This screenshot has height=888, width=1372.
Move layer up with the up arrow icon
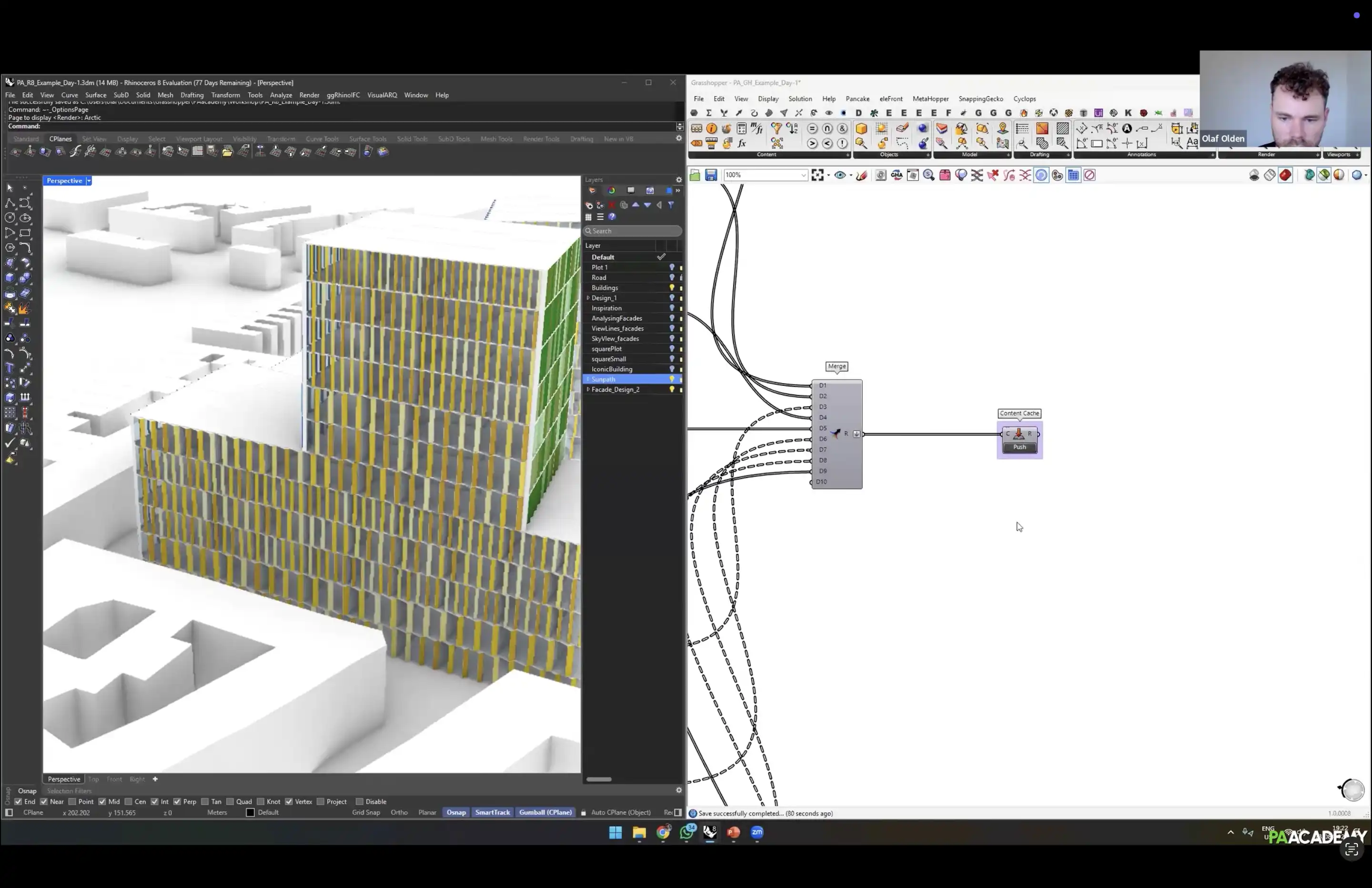tap(636, 205)
